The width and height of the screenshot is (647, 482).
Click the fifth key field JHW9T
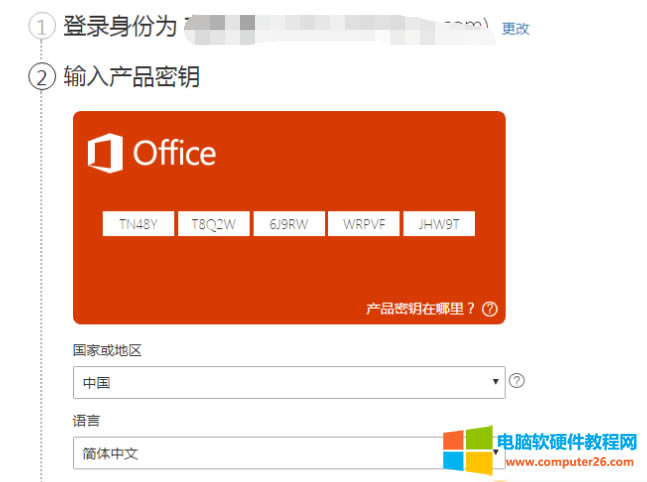pos(439,225)
